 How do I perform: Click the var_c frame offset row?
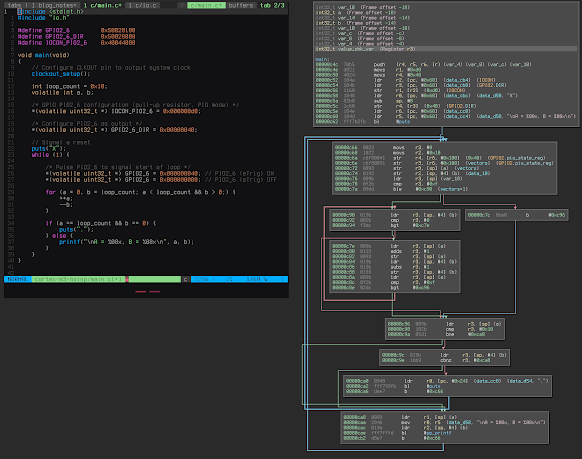click(x=360, y=33)
